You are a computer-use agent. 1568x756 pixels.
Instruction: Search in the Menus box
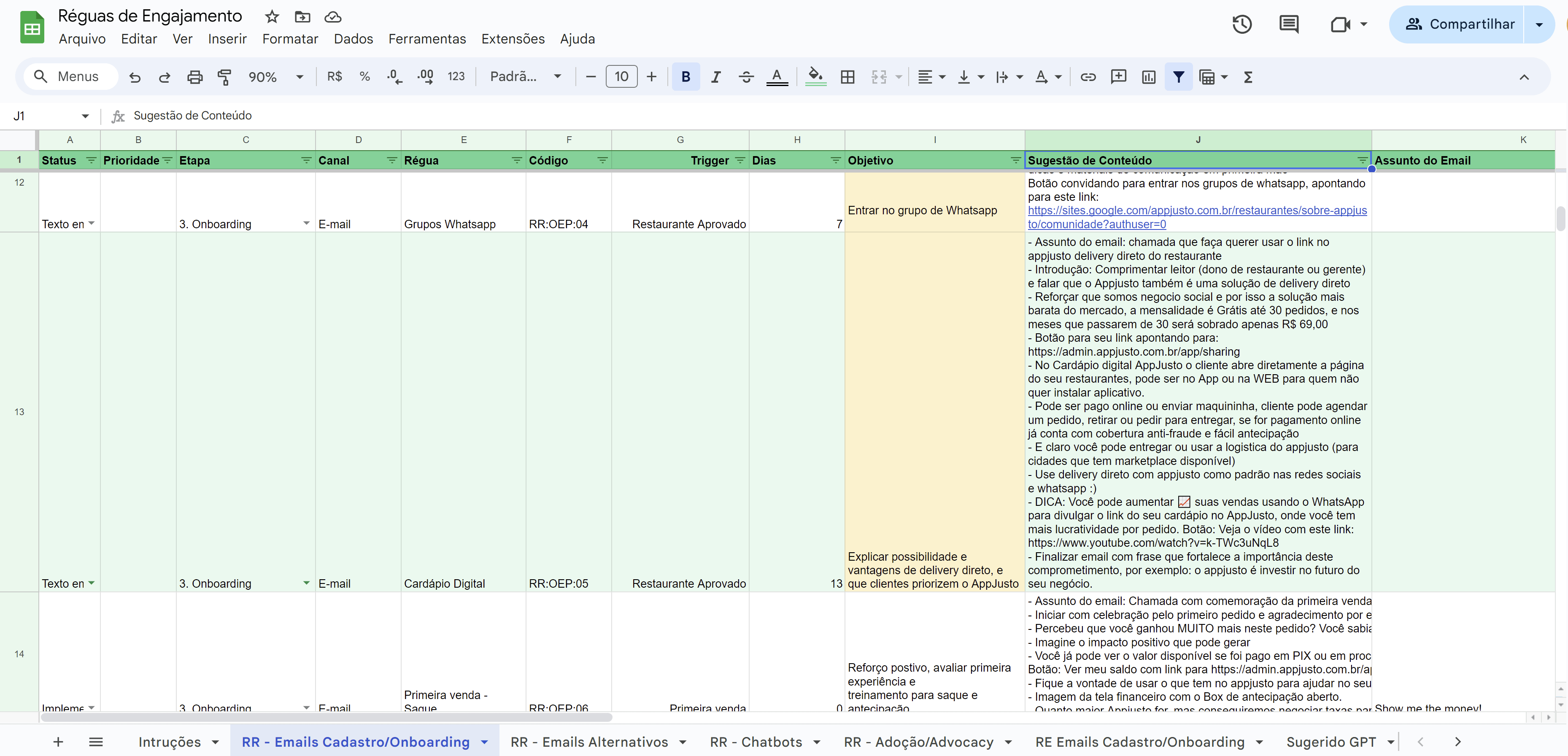click(70, 77)
